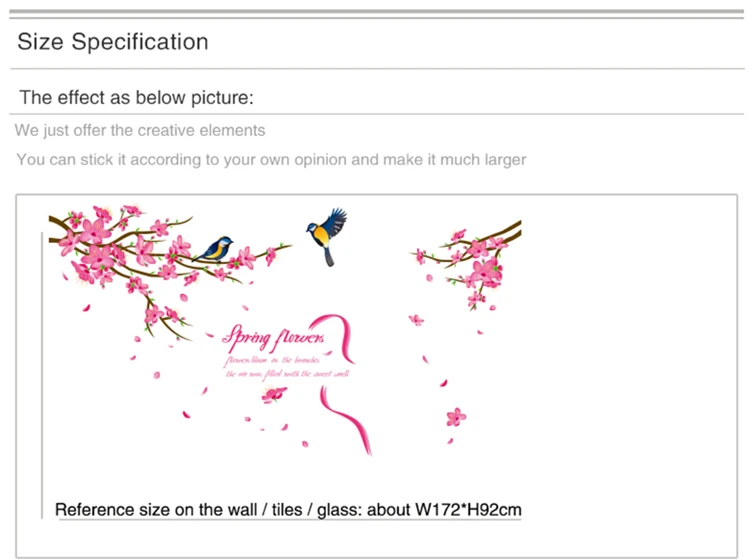Click the small flower right of pink ribbon
This screenshot has width=752, height=560.
click(416, 319)
